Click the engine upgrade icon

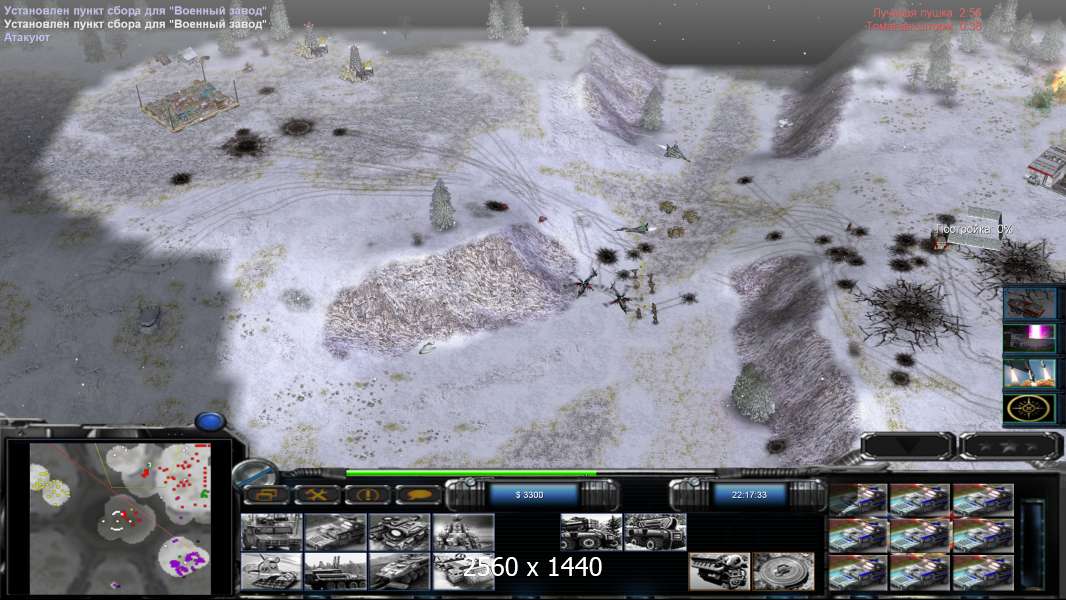click(x=719, y=571)
